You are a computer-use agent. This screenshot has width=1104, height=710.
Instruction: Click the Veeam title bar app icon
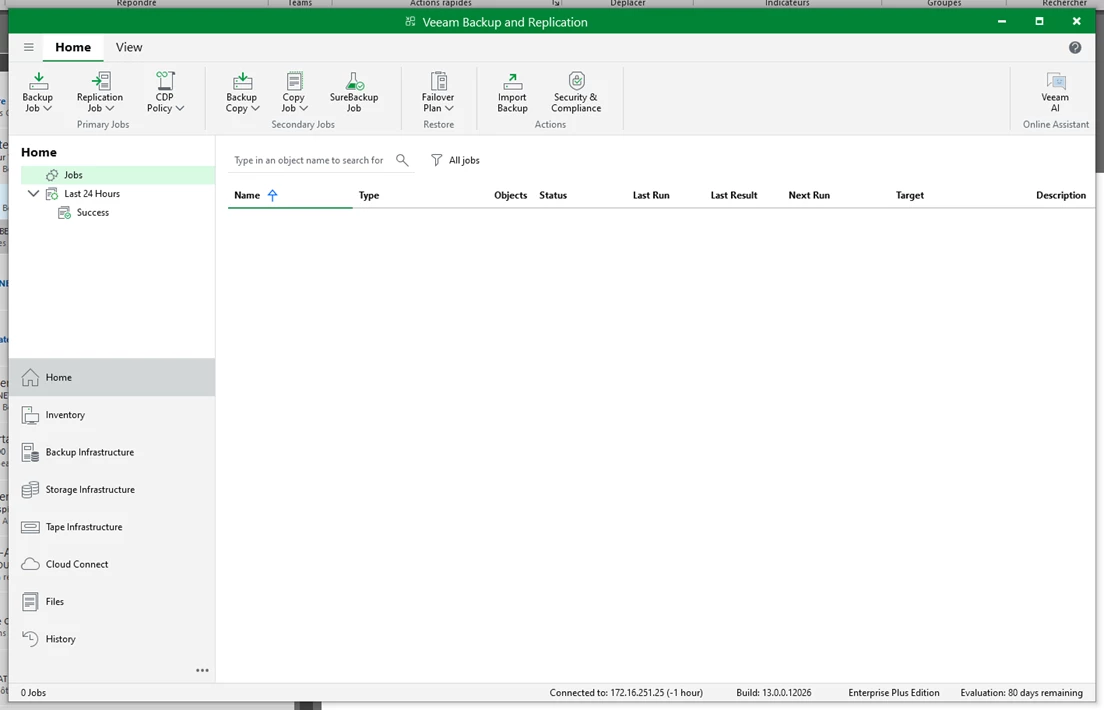coord(410,22)
